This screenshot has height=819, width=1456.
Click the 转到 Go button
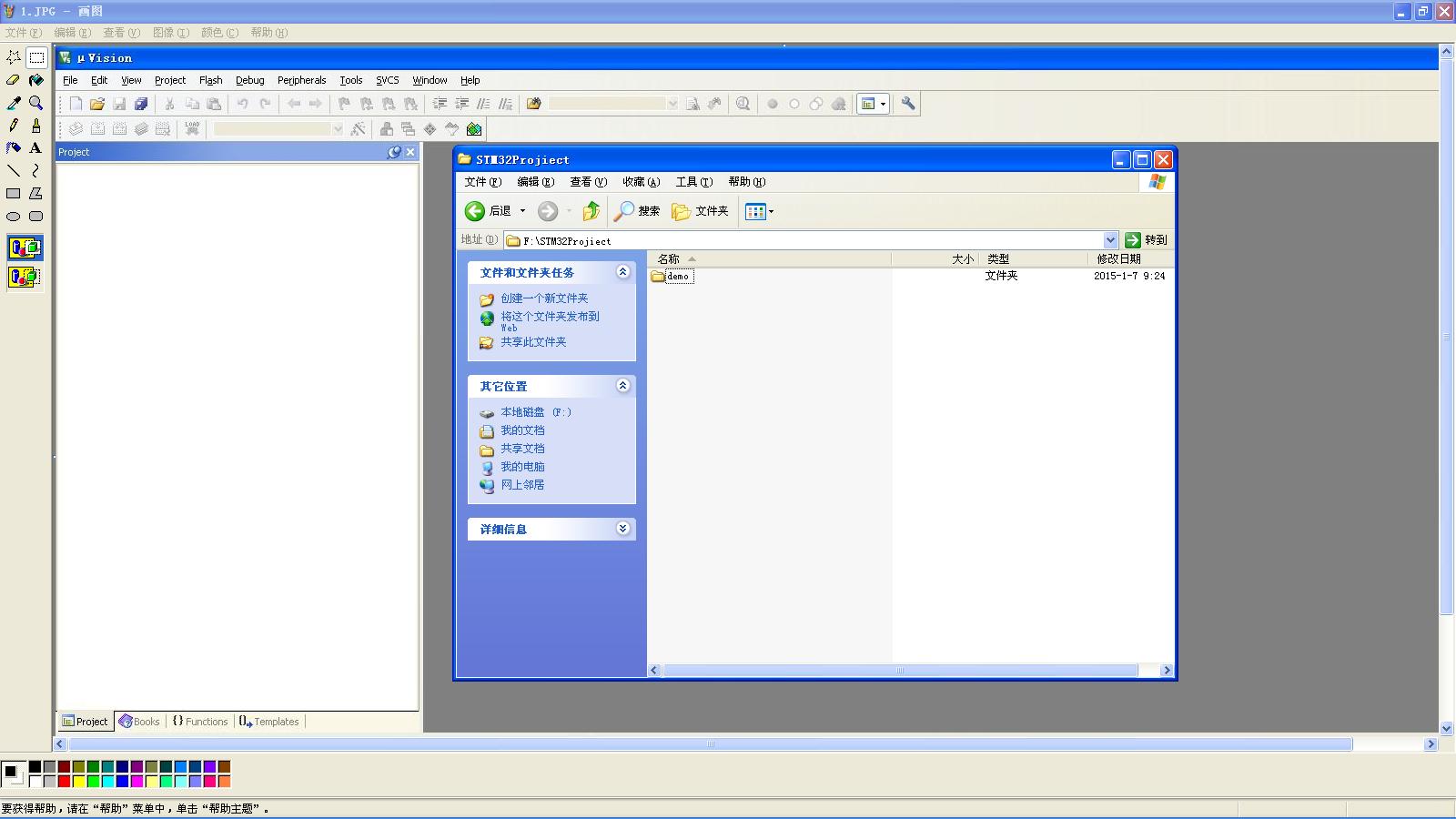[x=1147, y=240]
